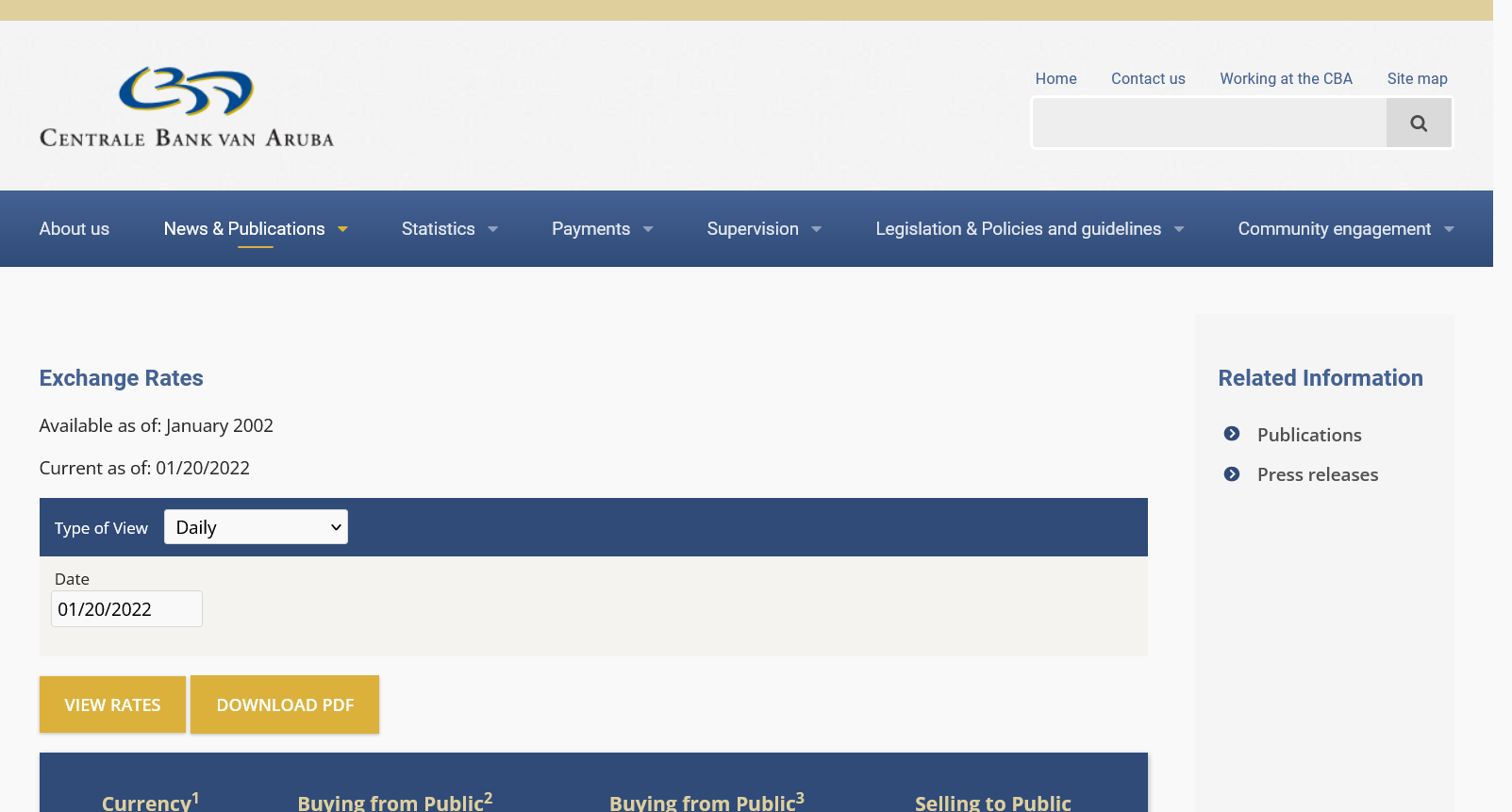Open the Type of View dropdown

coord(256,527)
